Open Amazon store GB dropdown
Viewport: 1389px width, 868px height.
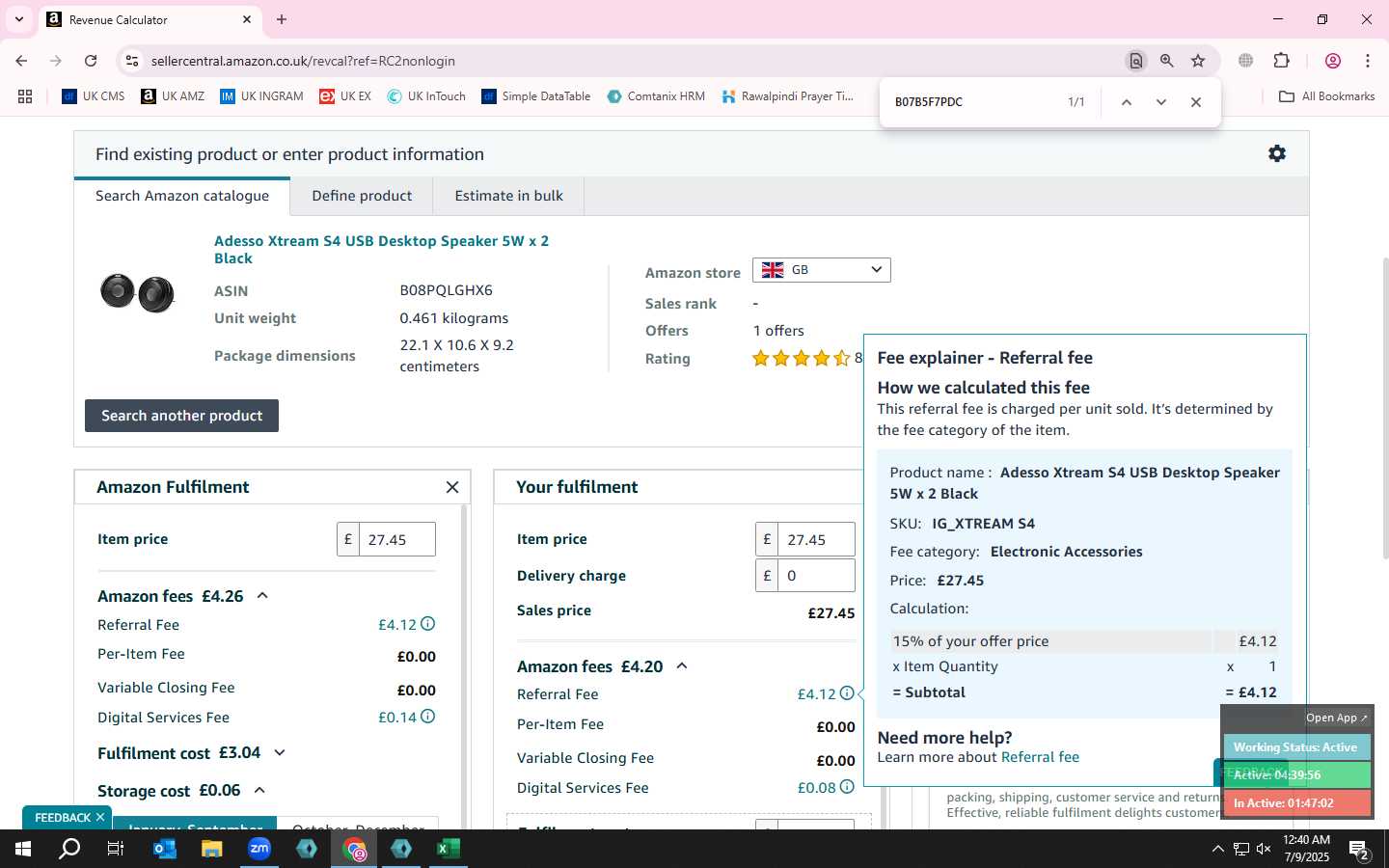822,270
